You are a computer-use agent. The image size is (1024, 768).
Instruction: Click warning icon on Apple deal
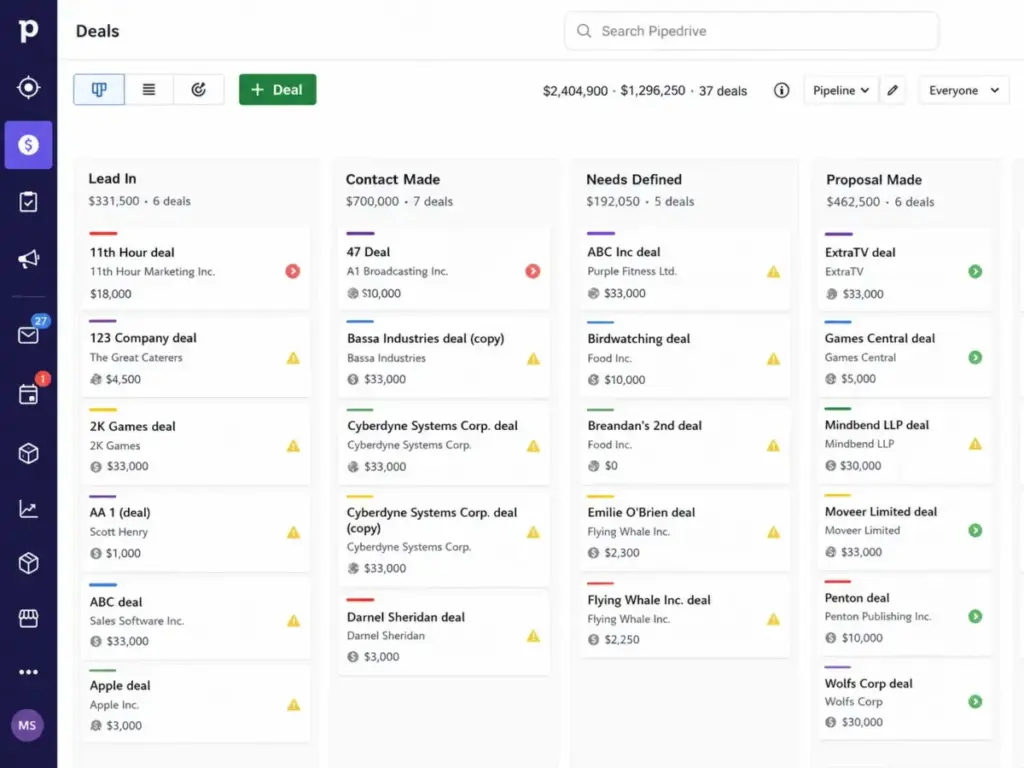[x=293, y=705]
